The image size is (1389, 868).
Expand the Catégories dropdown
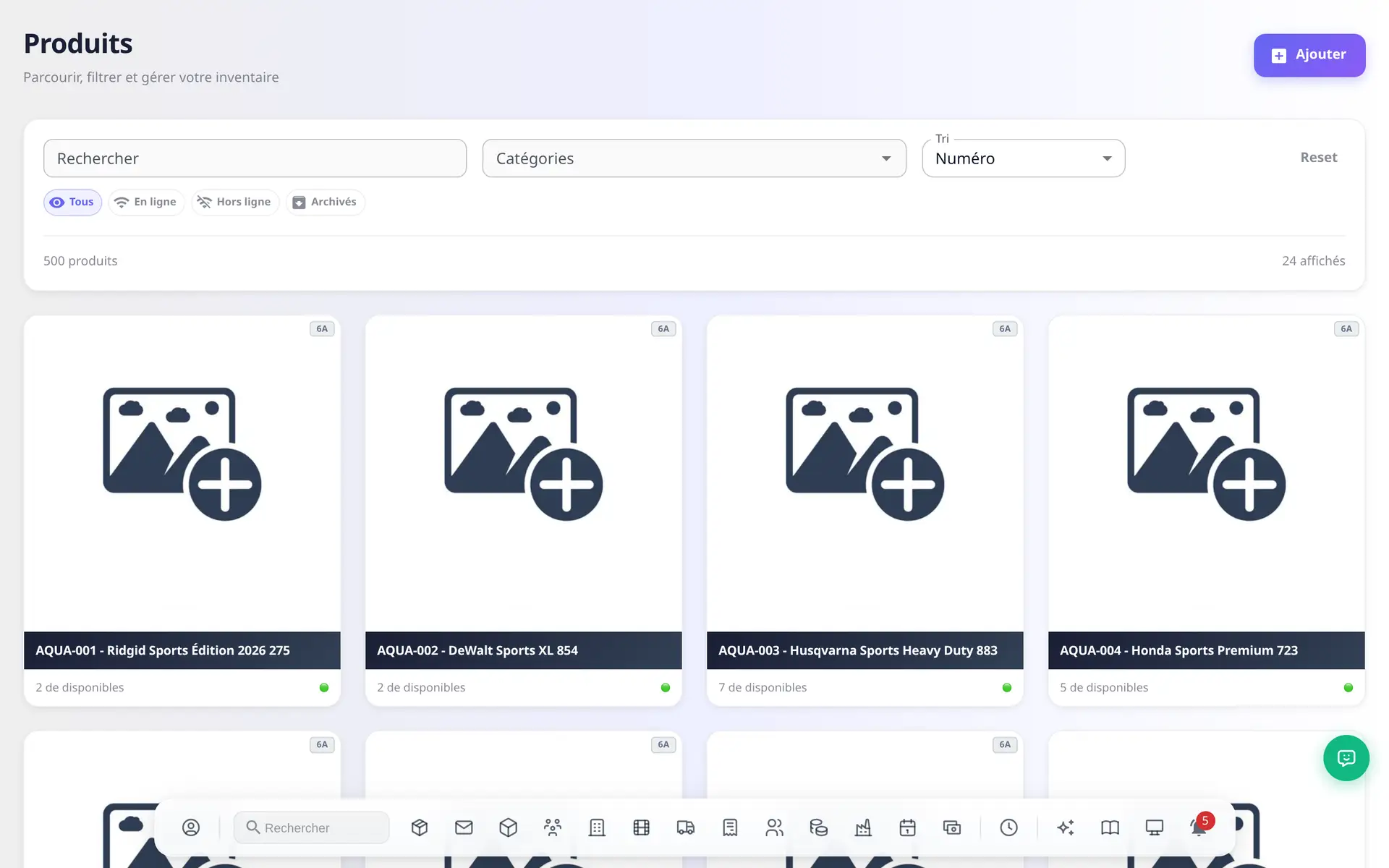click(x=694, y=158)
